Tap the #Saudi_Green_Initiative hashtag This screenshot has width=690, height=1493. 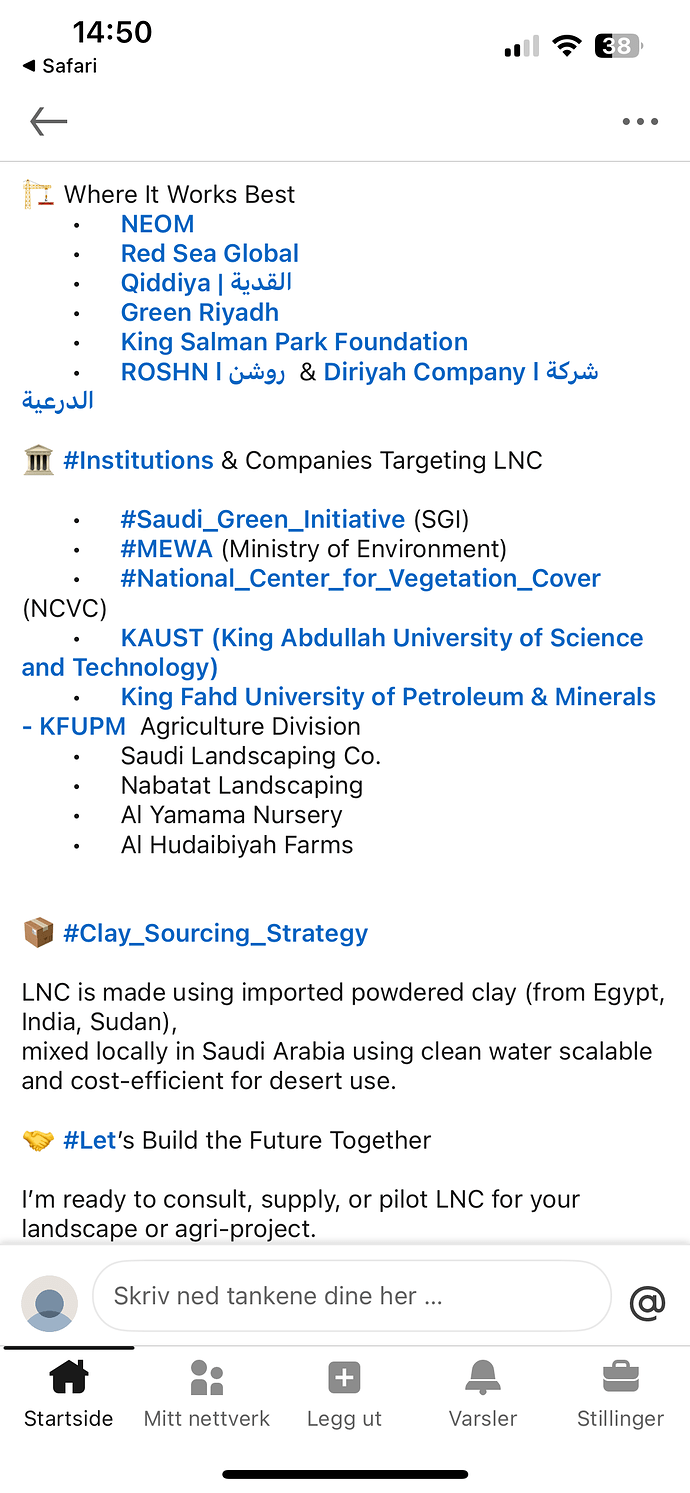click(263, 519)
